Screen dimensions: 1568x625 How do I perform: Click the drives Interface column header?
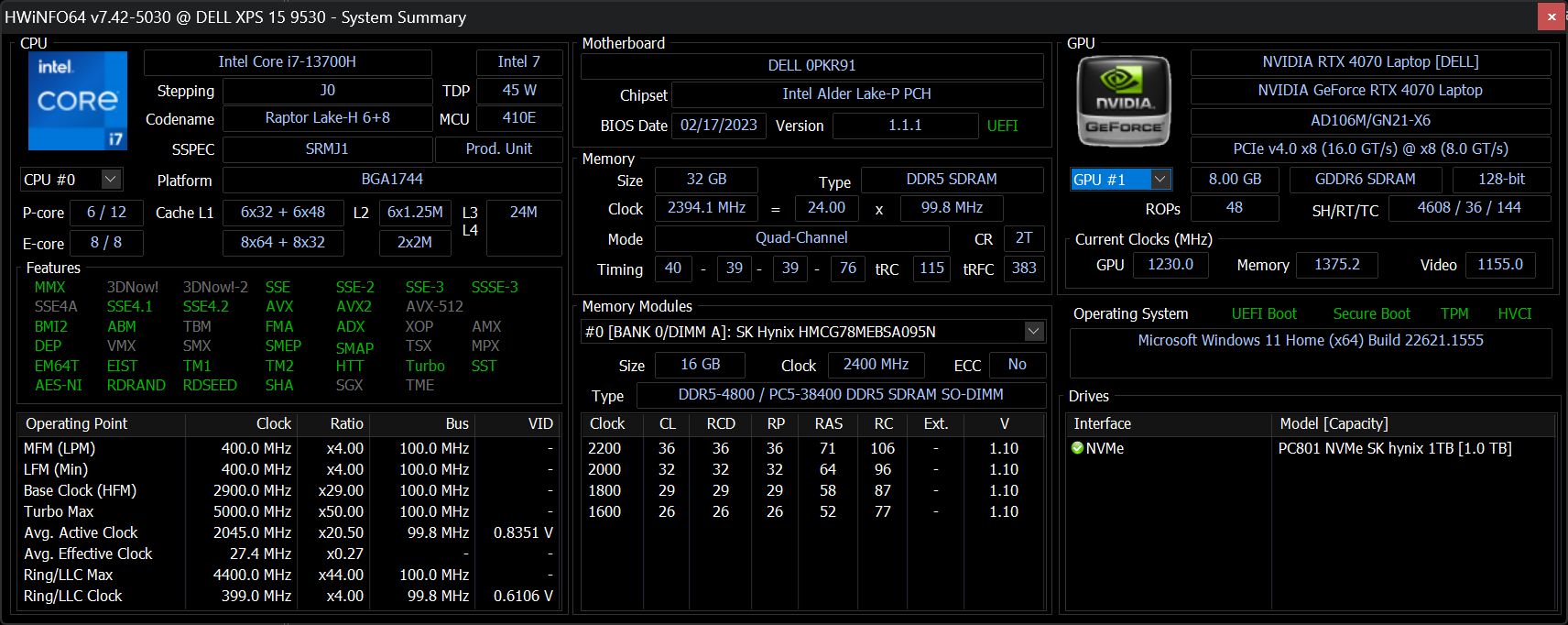(x=1171, y=423)
